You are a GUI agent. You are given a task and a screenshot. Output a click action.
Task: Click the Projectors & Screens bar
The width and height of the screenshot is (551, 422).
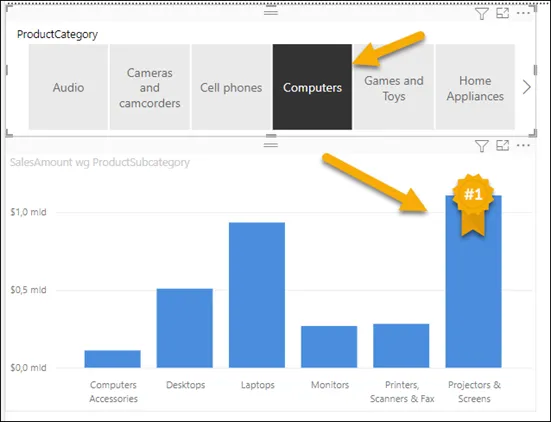pos(473,281)
